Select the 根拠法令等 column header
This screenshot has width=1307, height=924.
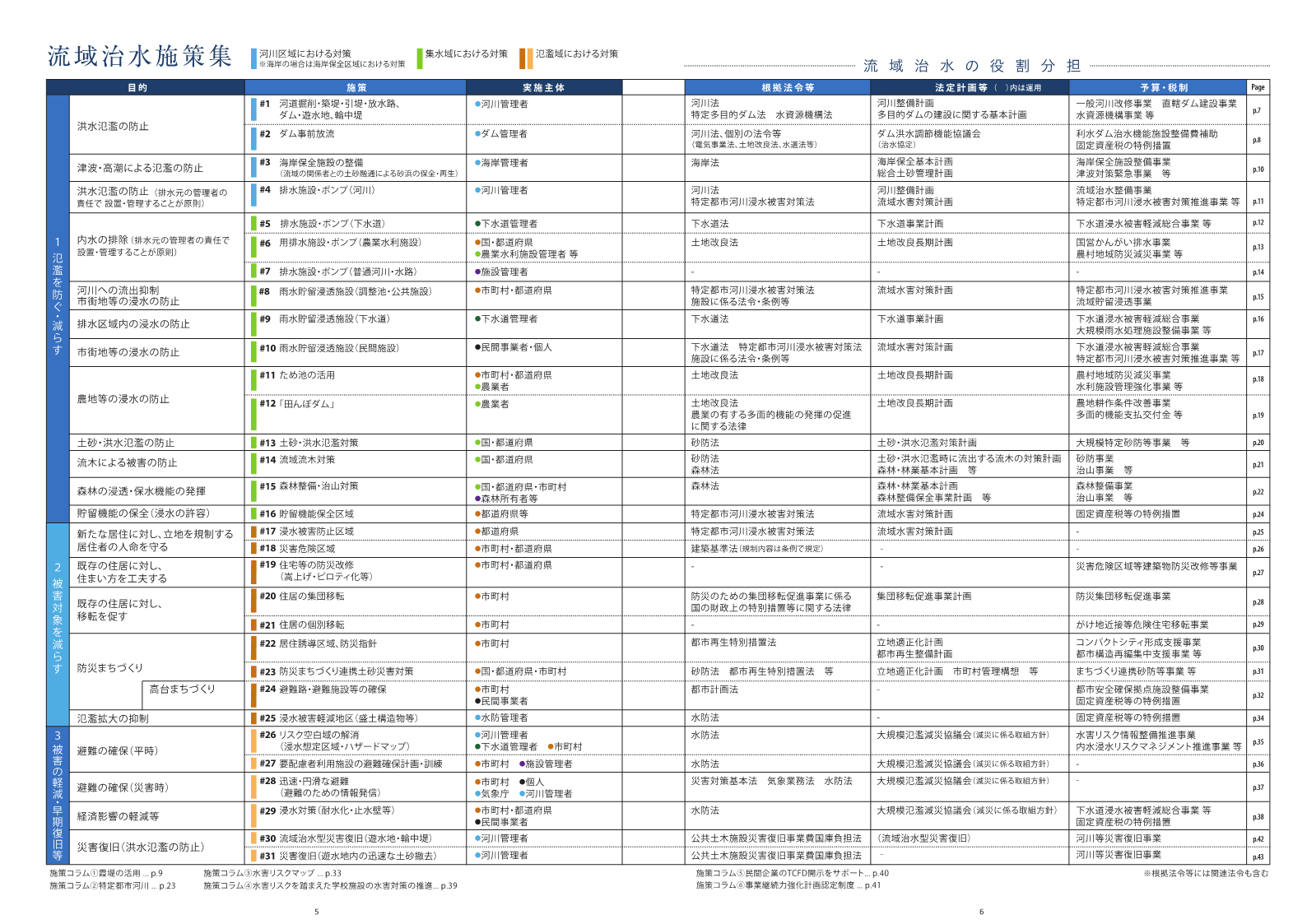tap(776, 87)
